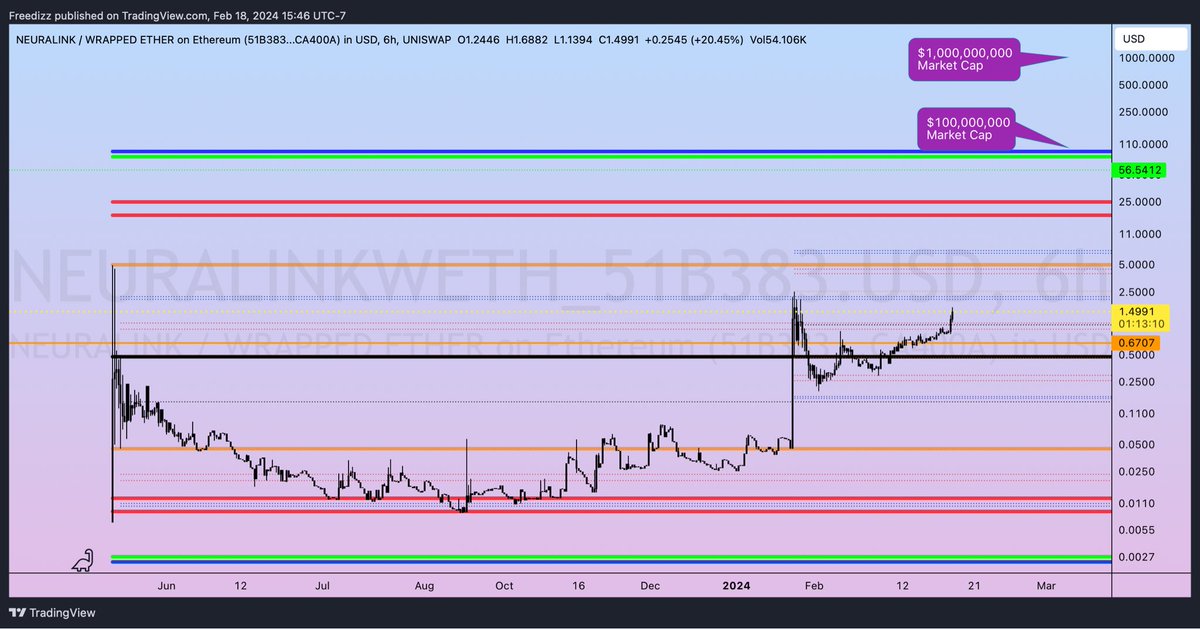1200x629 pixels.
Task: Click the 11.0000 price axis label
Action: tap(1142, 234)
